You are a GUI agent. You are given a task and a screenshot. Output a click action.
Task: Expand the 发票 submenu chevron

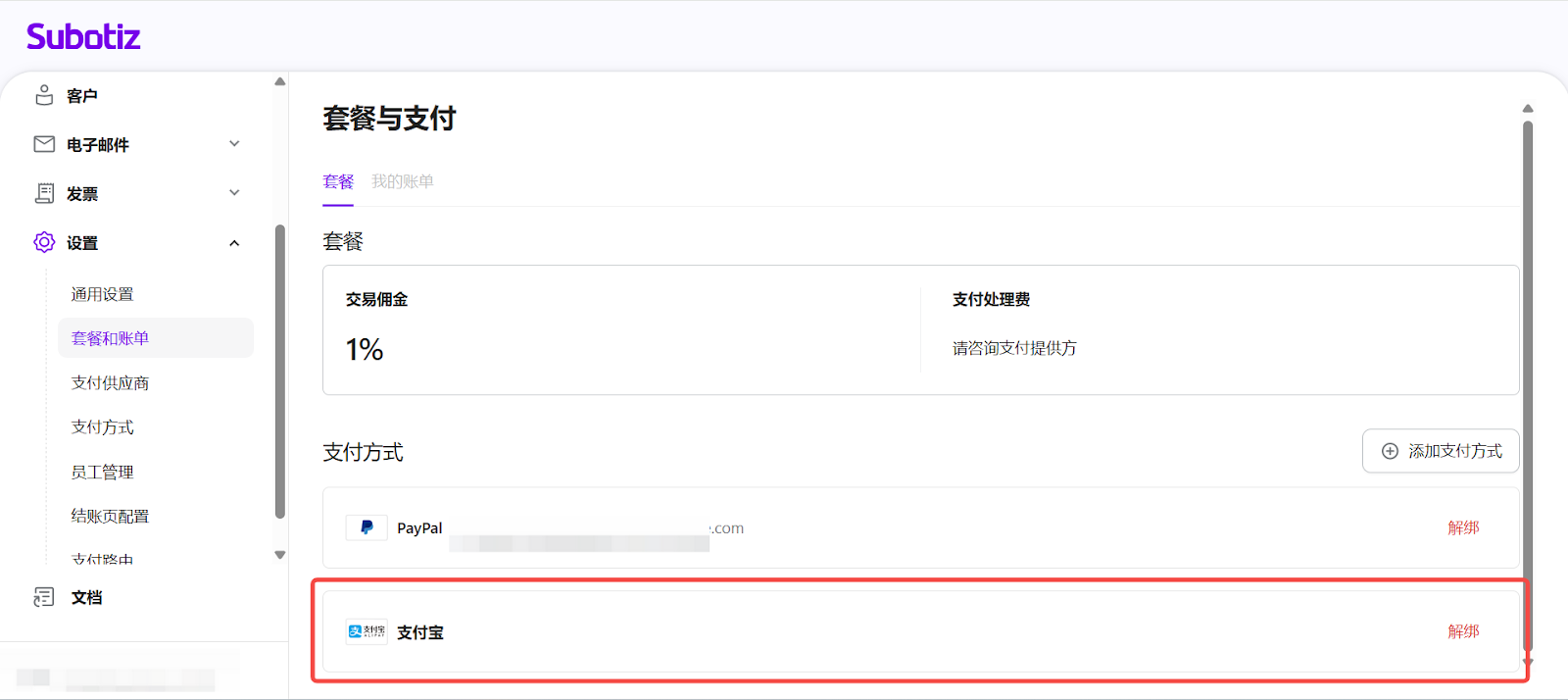coord(234,193)
